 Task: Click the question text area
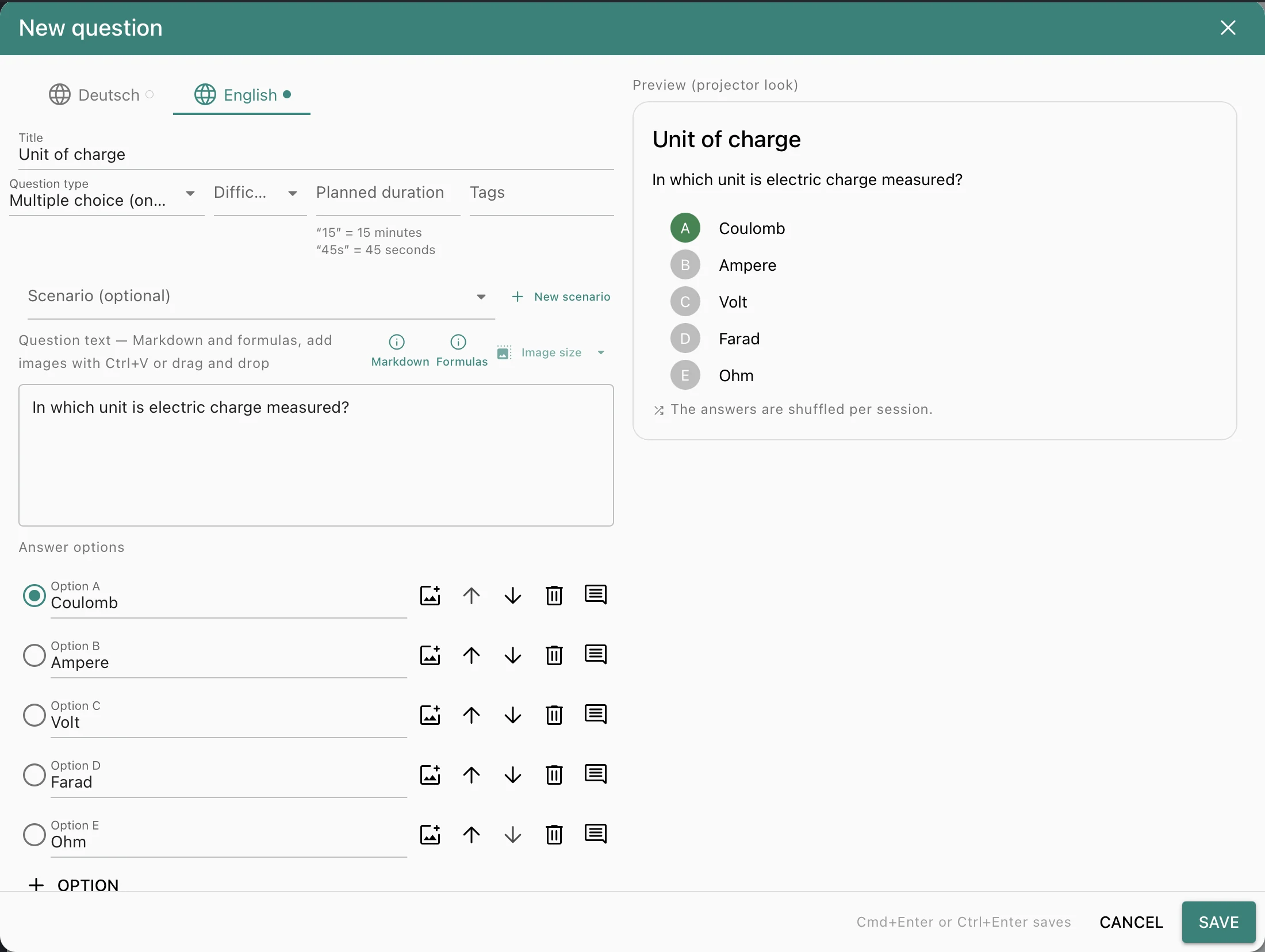316,455
